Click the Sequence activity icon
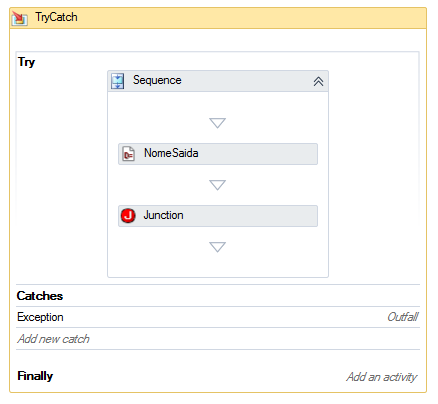The image size is (438, 404). [117, 81]
